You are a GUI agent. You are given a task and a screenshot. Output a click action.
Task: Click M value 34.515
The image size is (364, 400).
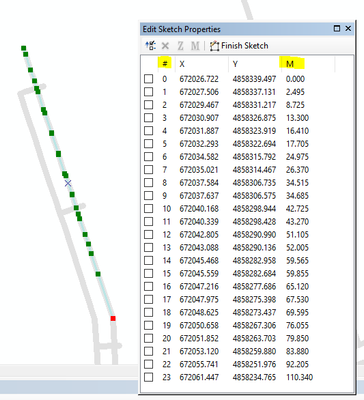(x=297, y=183)
